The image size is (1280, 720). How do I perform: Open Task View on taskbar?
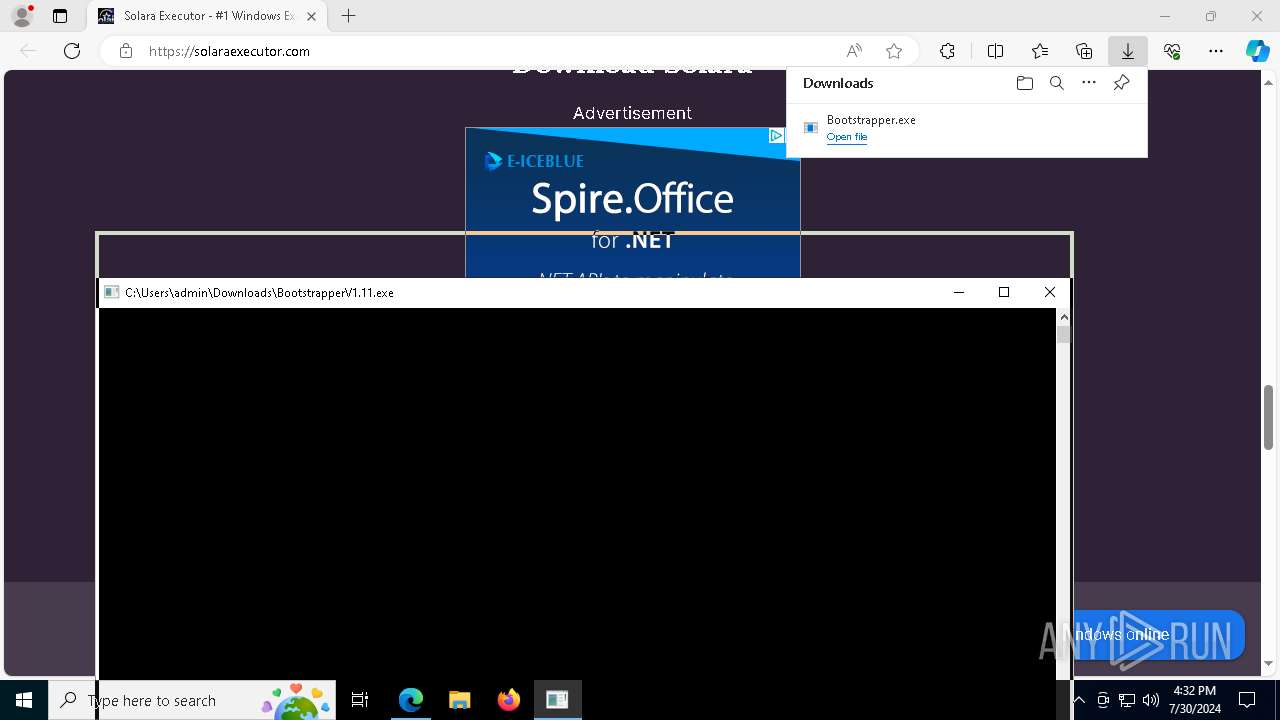pos(360,700)
